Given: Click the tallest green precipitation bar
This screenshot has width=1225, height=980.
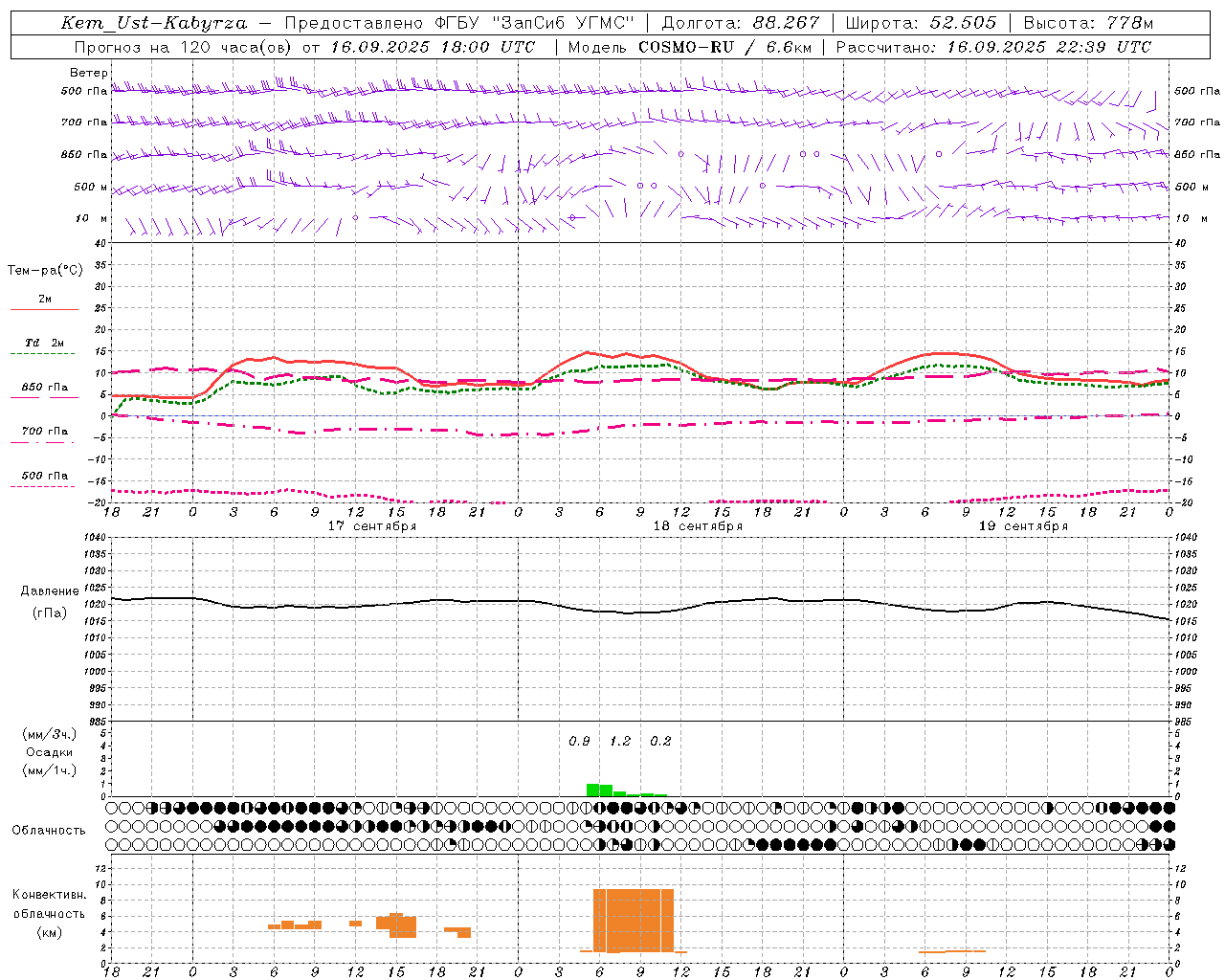Looking at the screenshot, I should click(x=592, y=791).
